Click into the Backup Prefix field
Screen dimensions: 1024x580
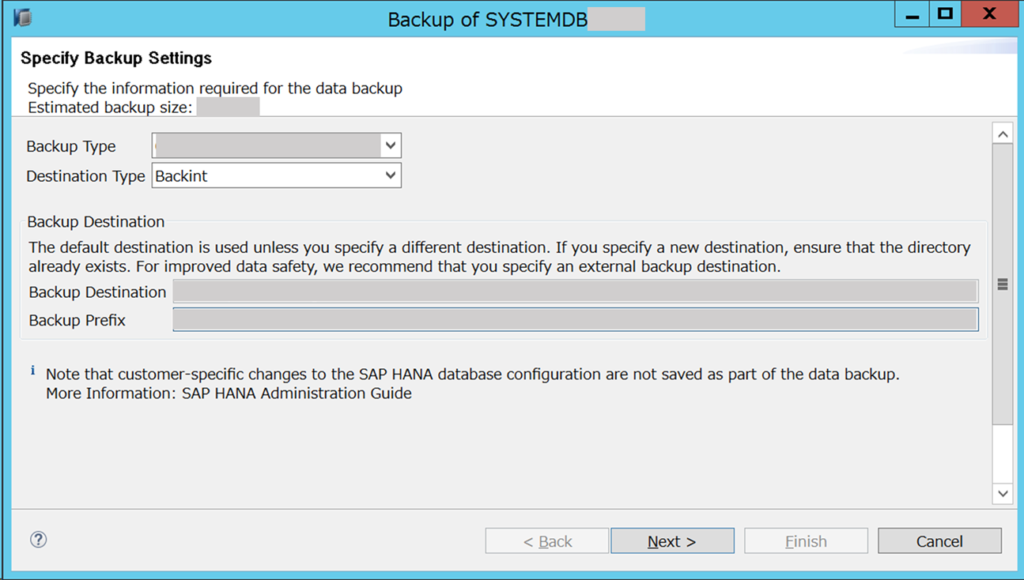coord(575,319)
